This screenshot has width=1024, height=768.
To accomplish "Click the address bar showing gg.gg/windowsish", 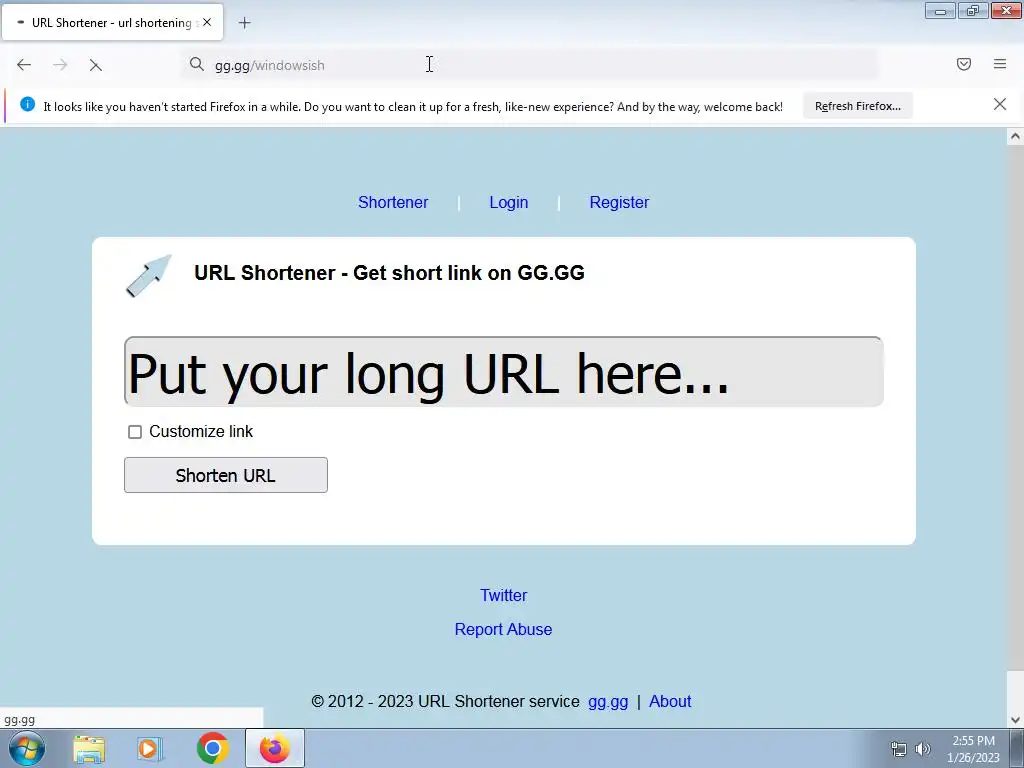I will [x=529, y=65].
